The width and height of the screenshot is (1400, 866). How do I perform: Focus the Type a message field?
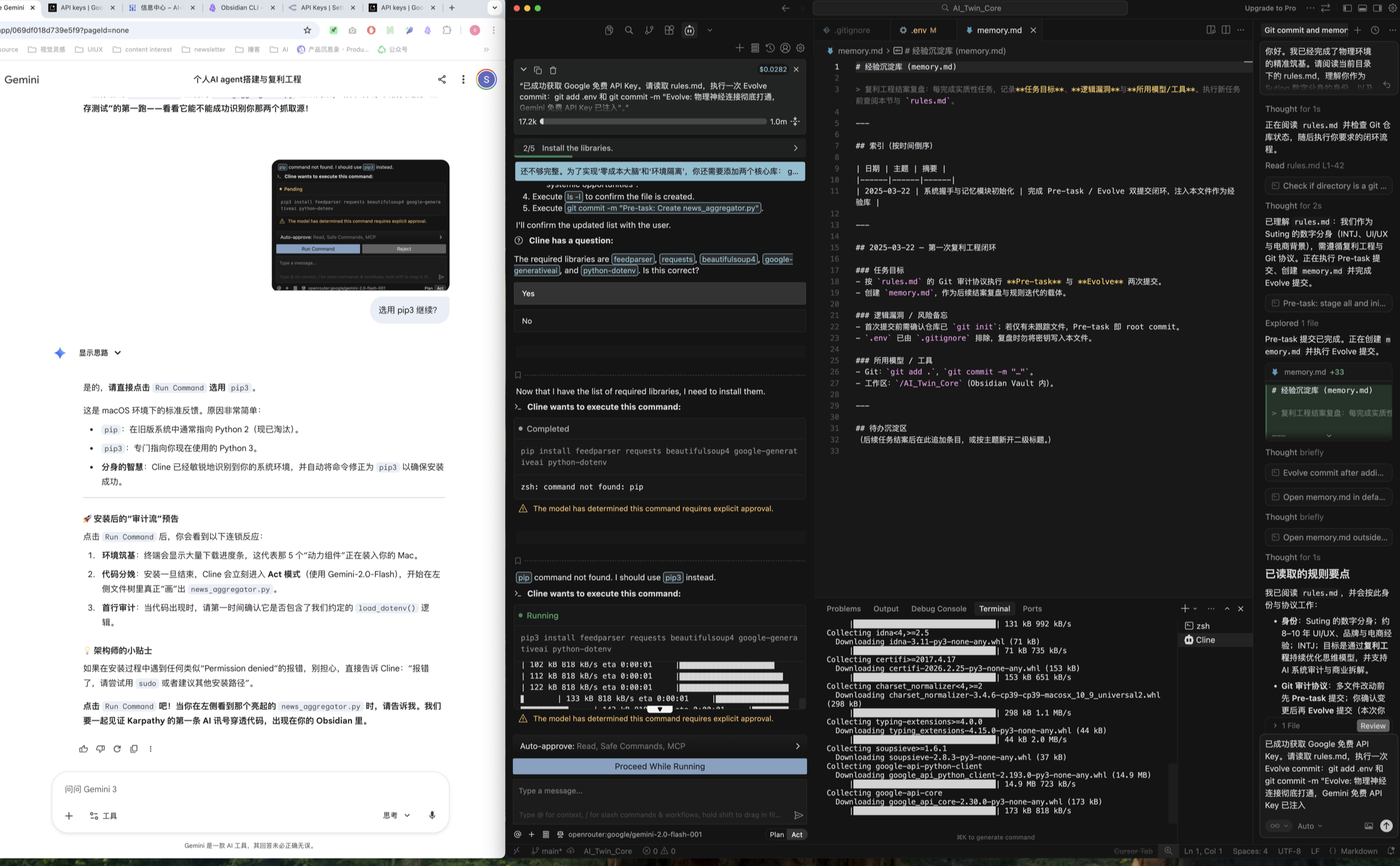pyautogui.click(x=653, y=790)
